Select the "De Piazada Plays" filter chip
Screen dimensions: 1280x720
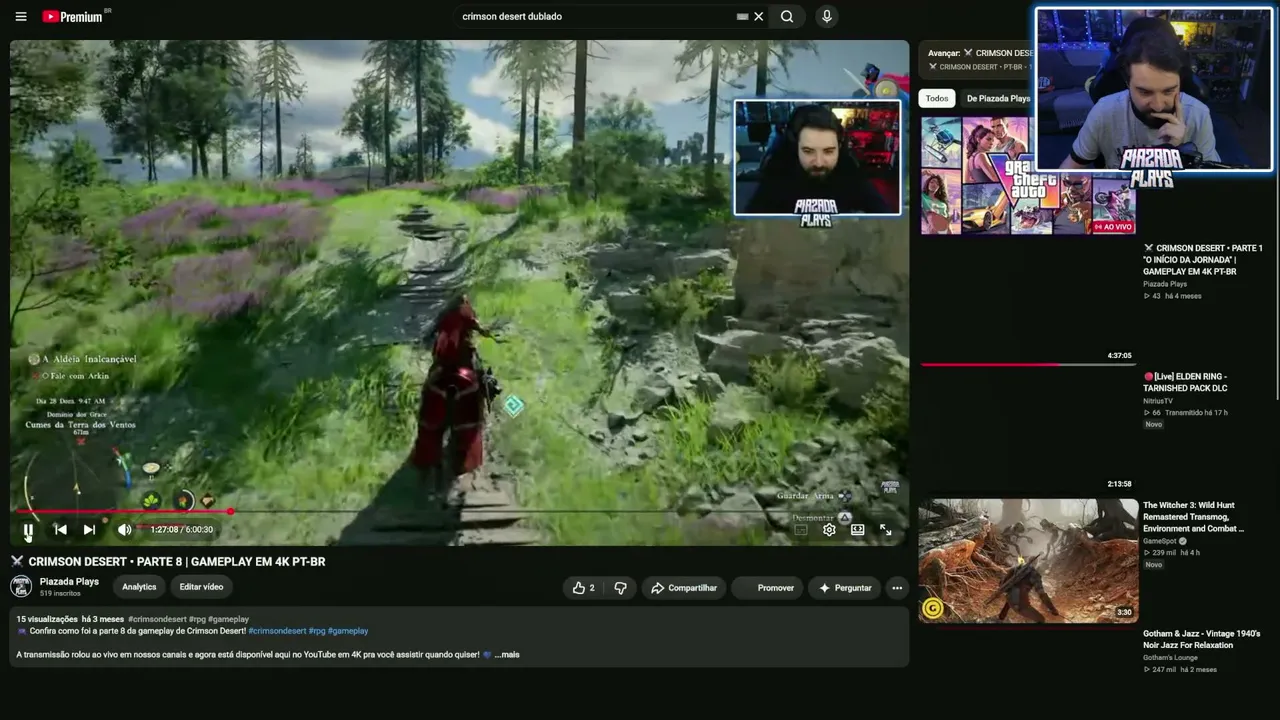click(x=998, y=98)
